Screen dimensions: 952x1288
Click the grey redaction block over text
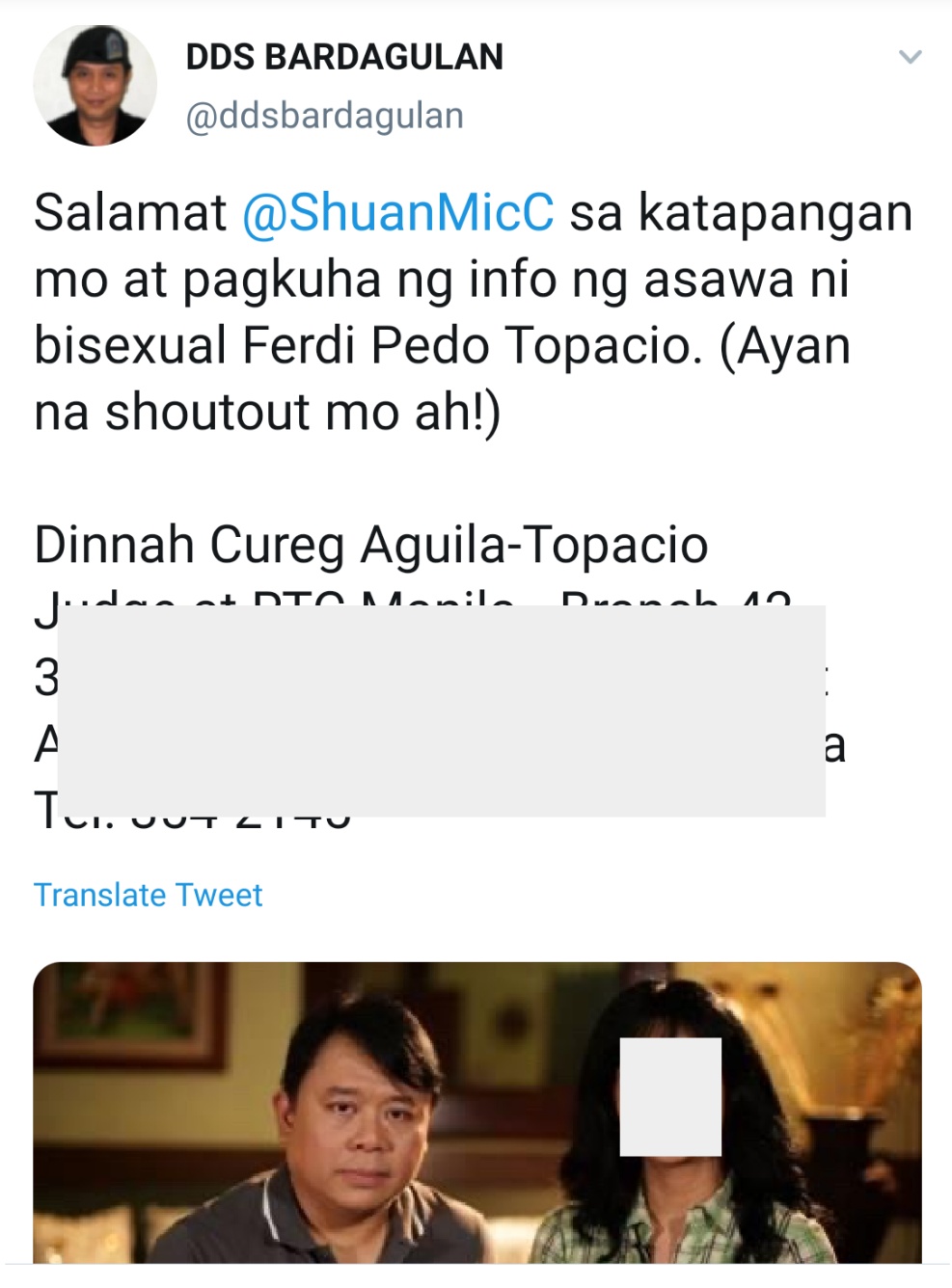pyautogui.click(x=441, y=711)
